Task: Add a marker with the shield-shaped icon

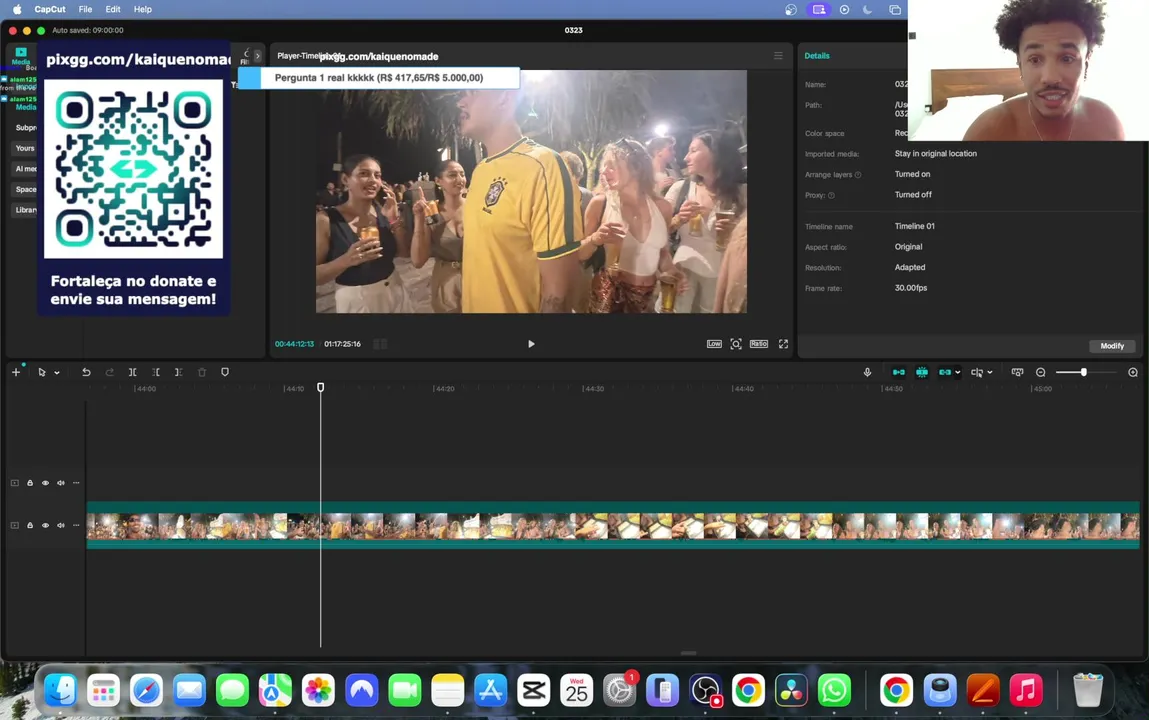Action: tap(225, 372)
